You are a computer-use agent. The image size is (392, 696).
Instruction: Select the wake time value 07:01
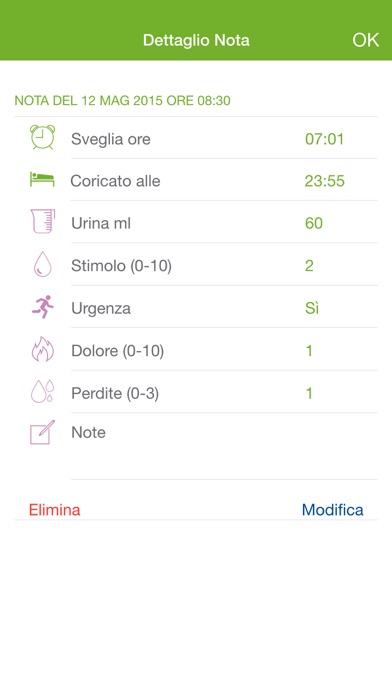pyautogui.click(x=325, y=139)
